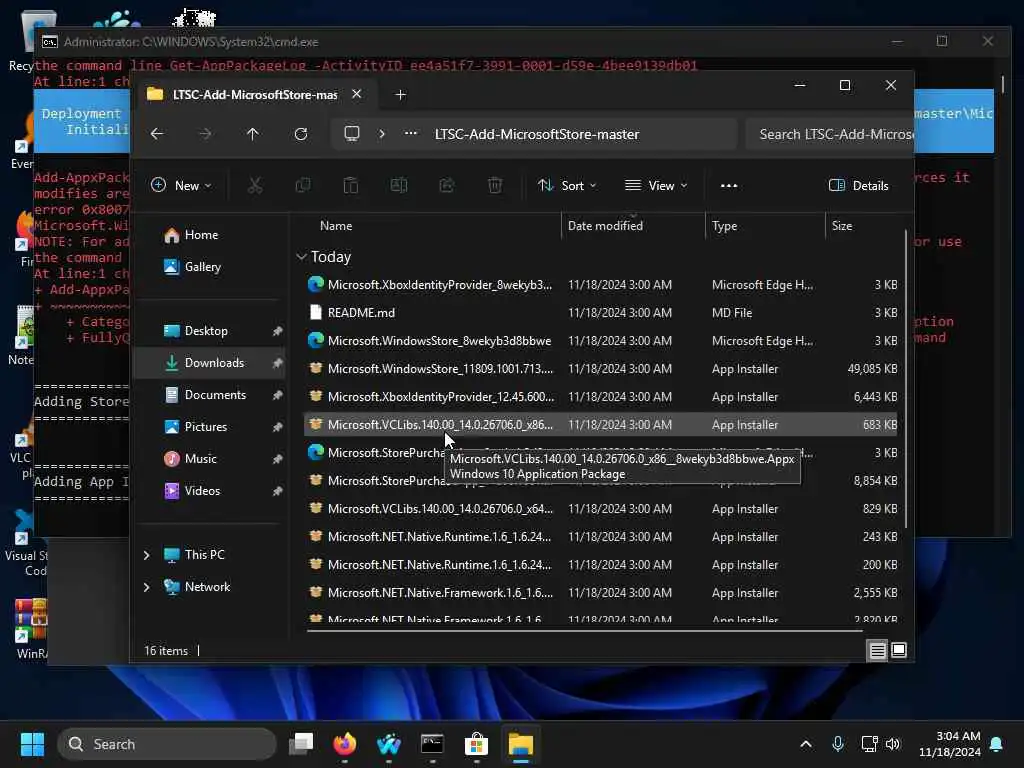This screenshot has height=768, width=1024.
Task: Select Microsoft.WindowsStore_11809.1001.713 installer
Action: click(x=601, y=369)
